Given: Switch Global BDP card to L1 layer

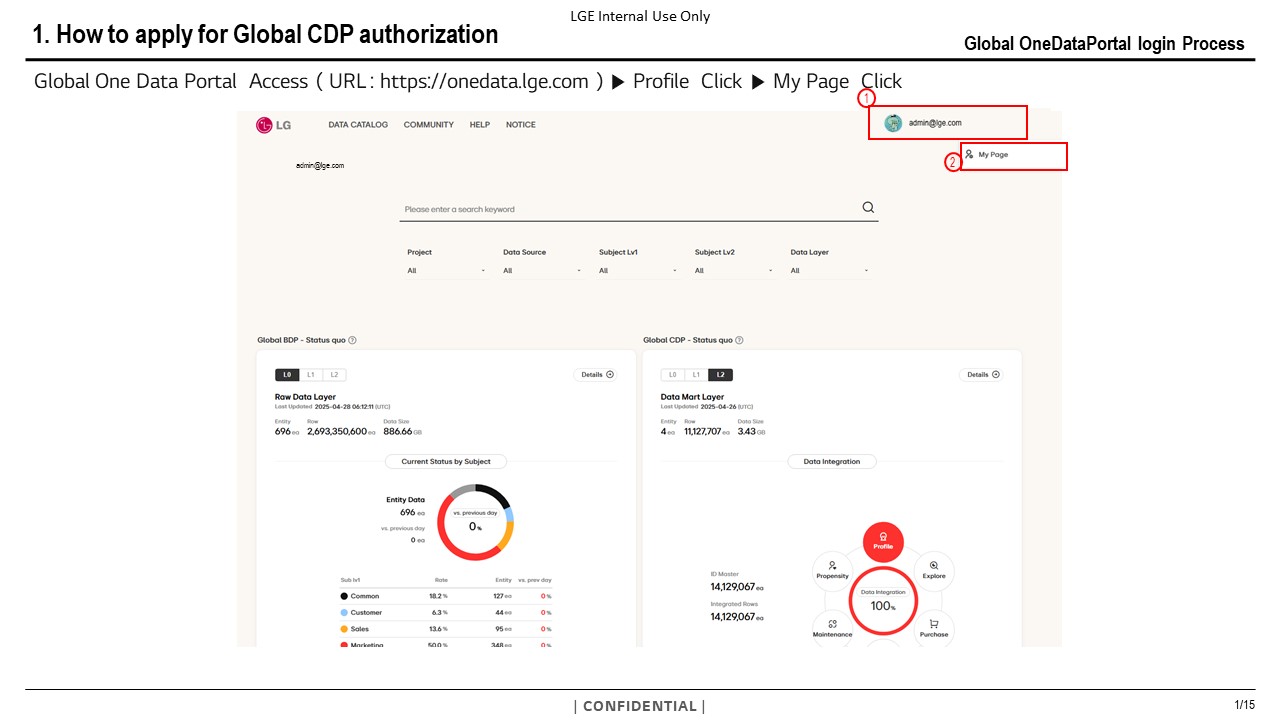Looking at the screenshot, I should click(x=311, y=375).
